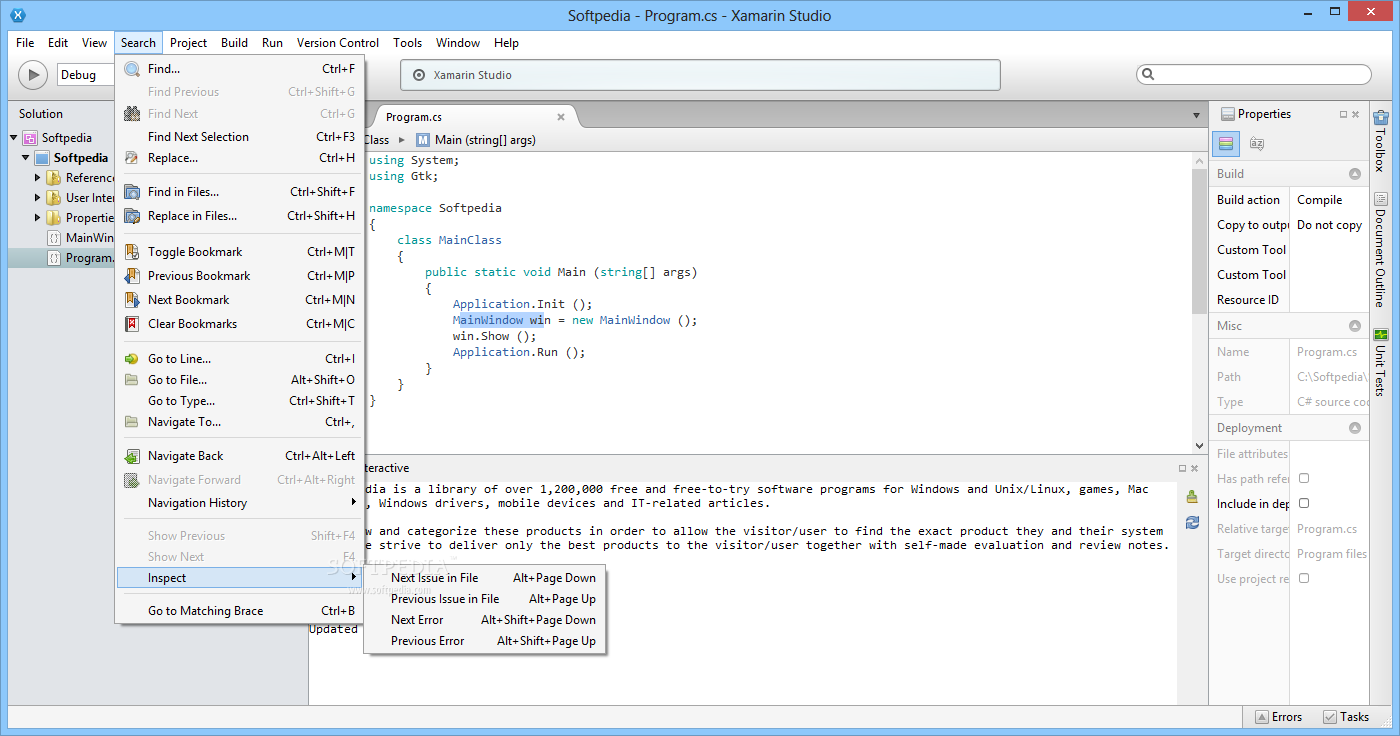Collapse the Deployment section in Properties
1400x736 pixels.
1355,428
